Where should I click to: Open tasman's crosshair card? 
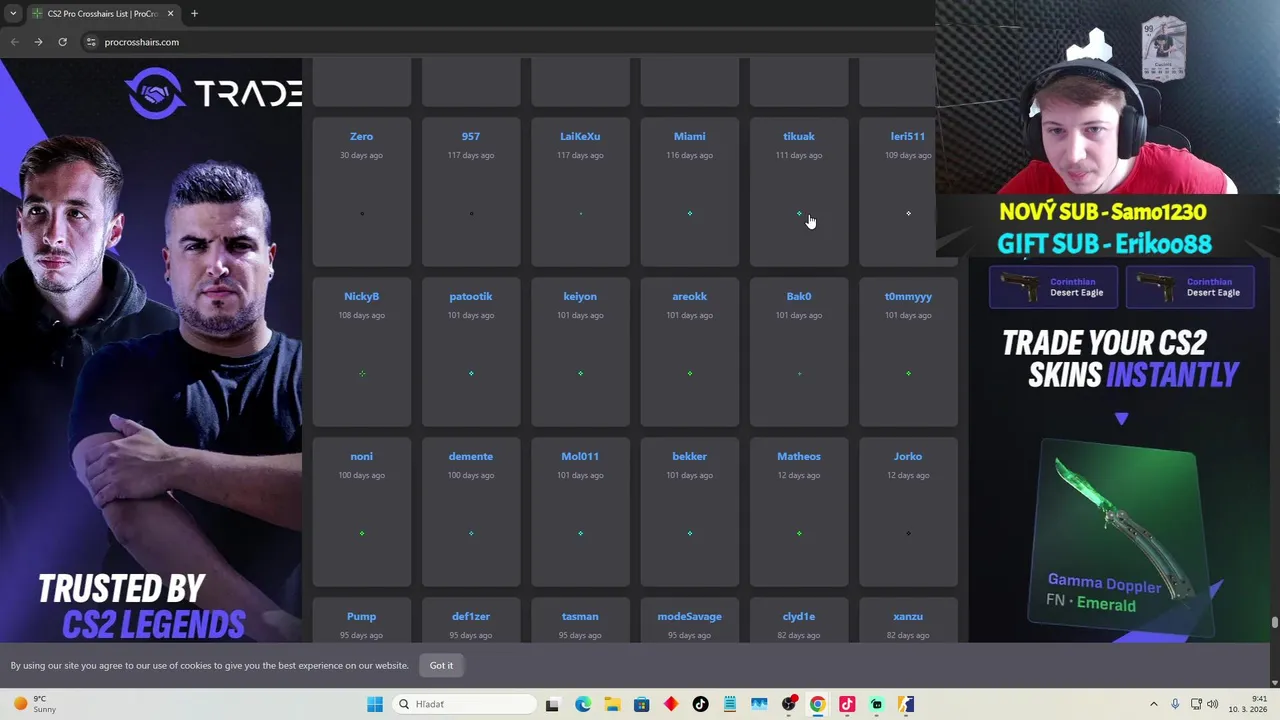(580, 621)
